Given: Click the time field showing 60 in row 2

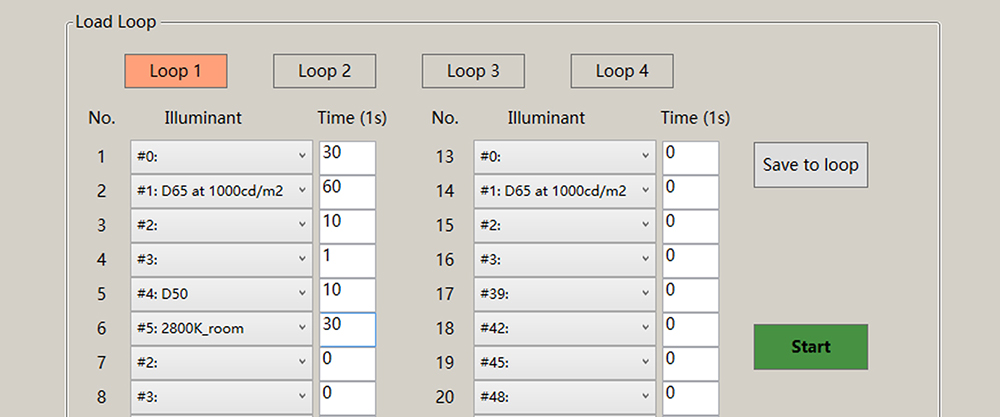Looking at the screenshot, I should pos(348,192).
